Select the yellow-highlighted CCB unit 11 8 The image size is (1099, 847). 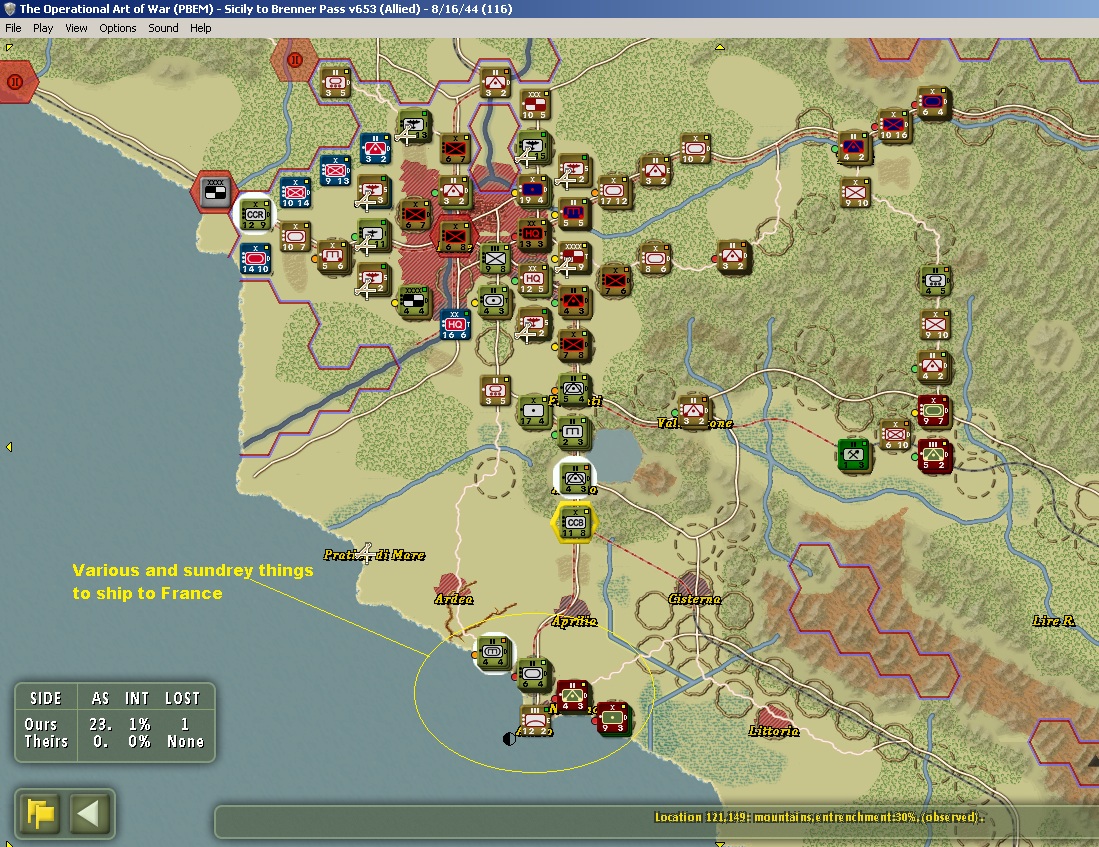click(x=575, y=523)
